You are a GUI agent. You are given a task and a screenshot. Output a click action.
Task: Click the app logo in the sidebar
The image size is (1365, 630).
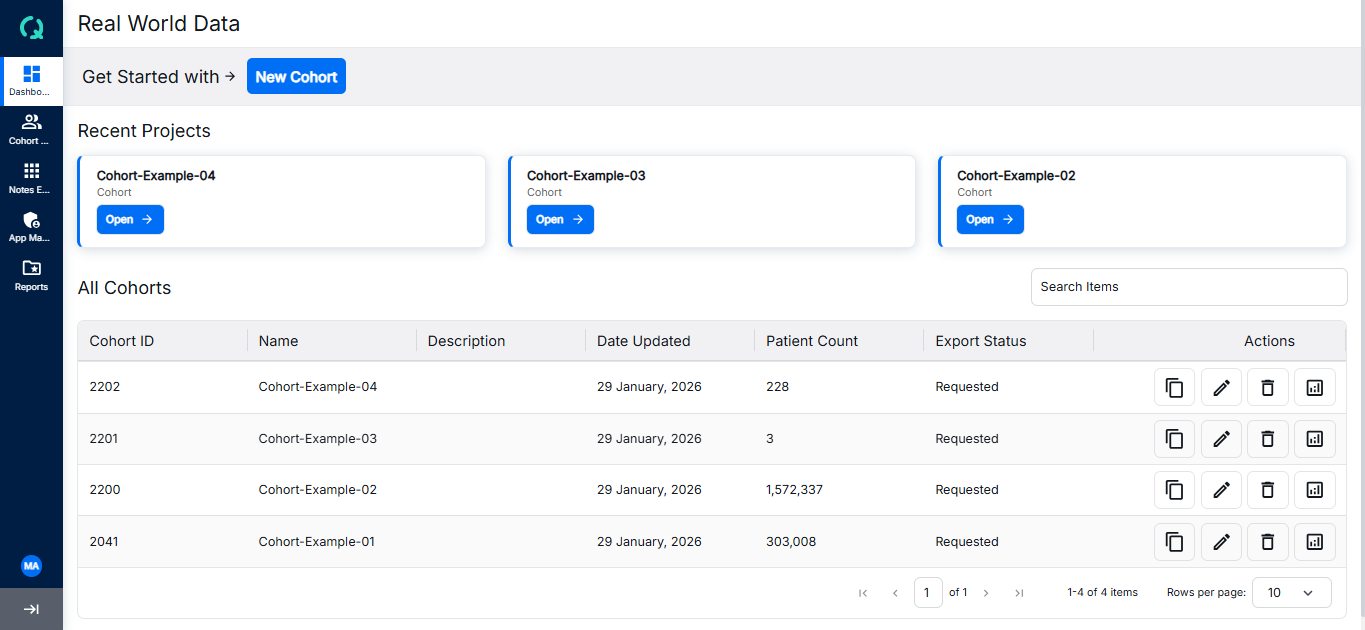[x=31, y=27]
